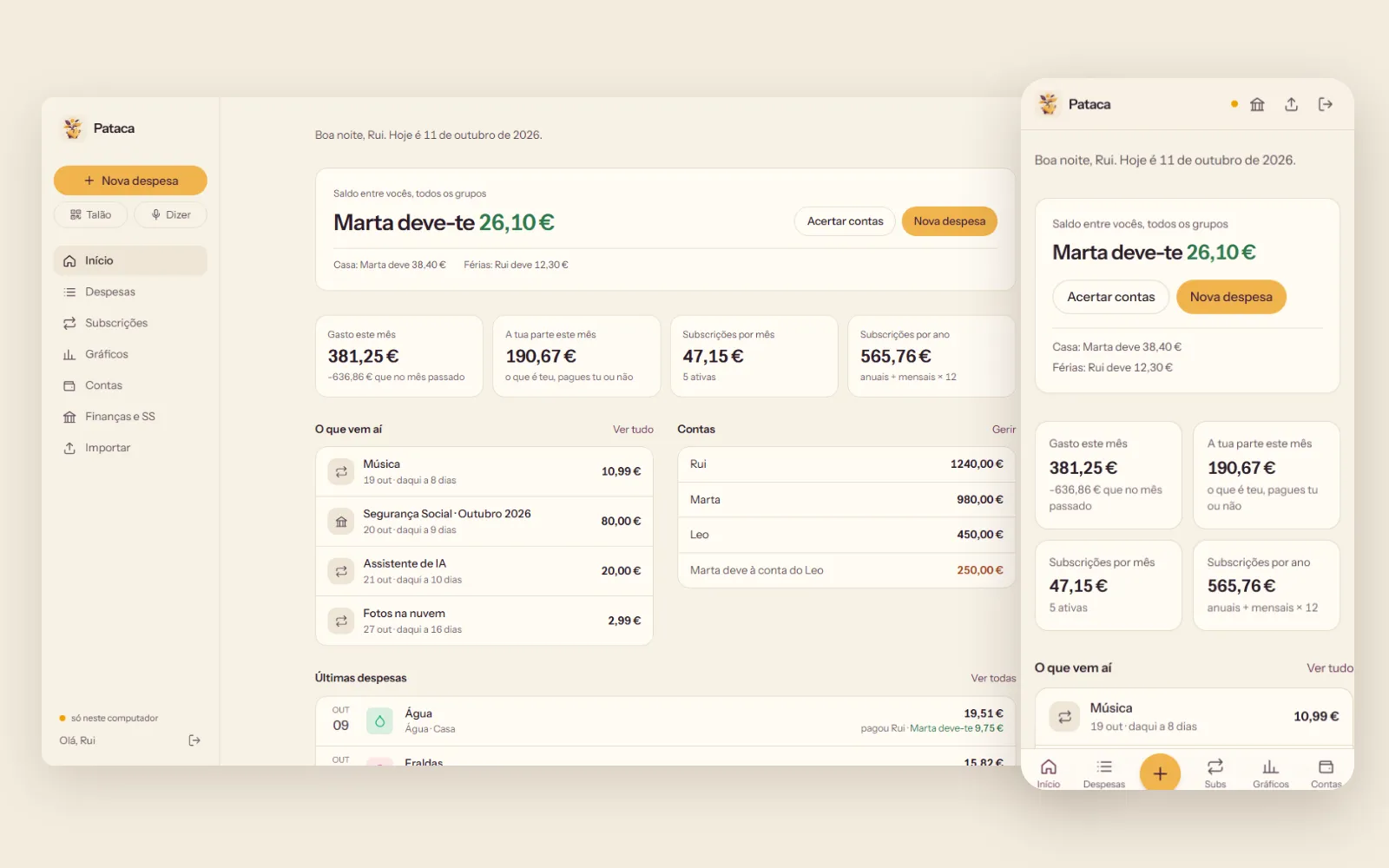Click the Pataca logo in mobile header
The image size is (1389, 868).
(x=1049, y=104)
